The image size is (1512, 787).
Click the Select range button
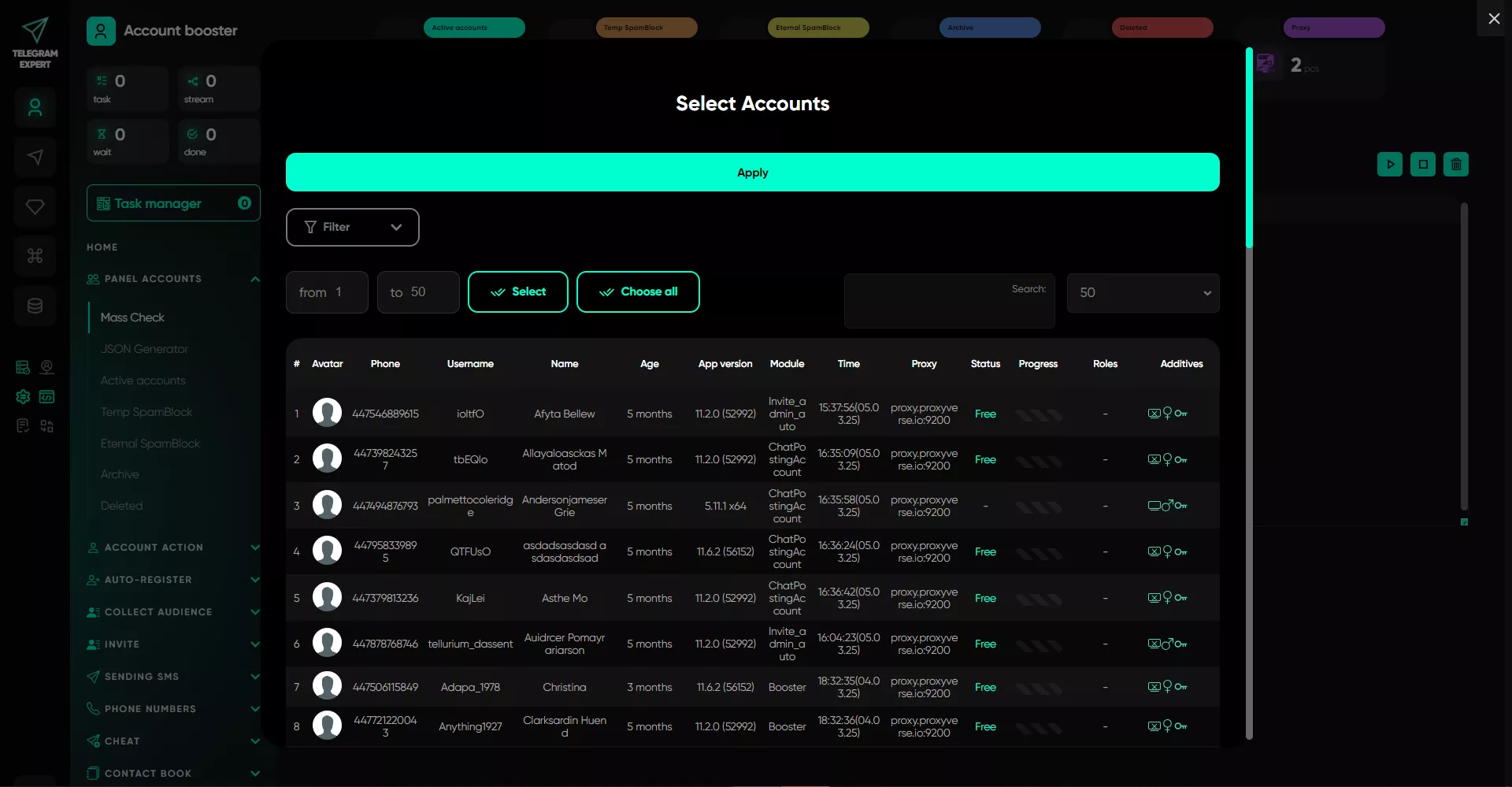coord(517,292)
